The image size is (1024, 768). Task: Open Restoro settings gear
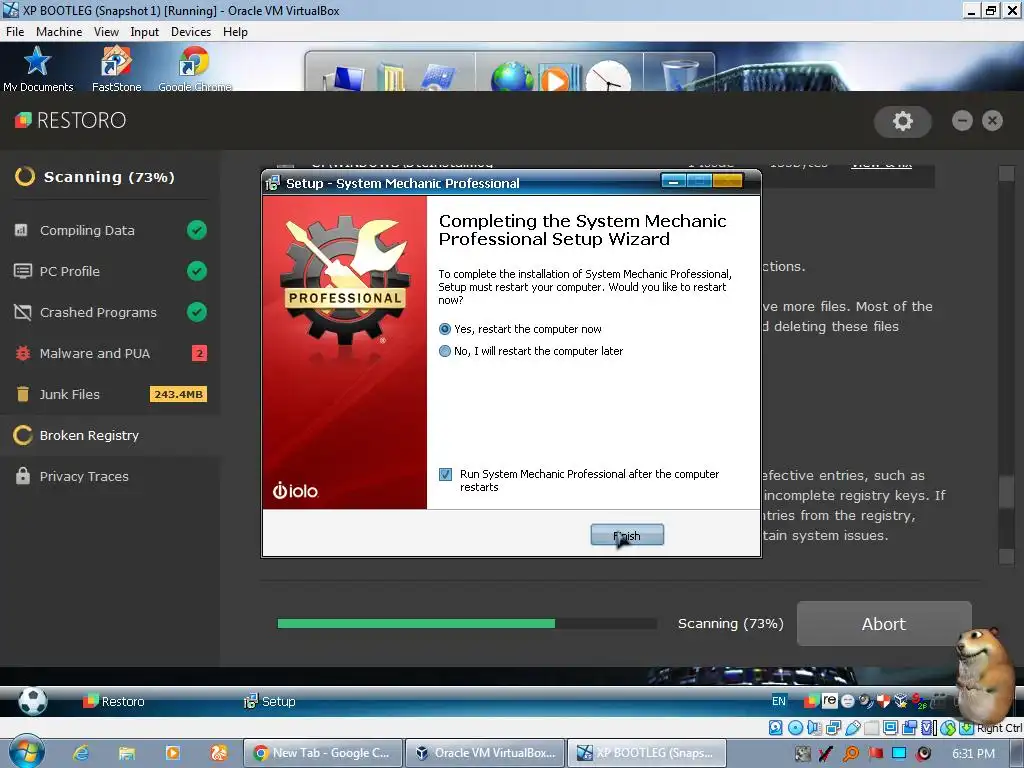(903, 121)
